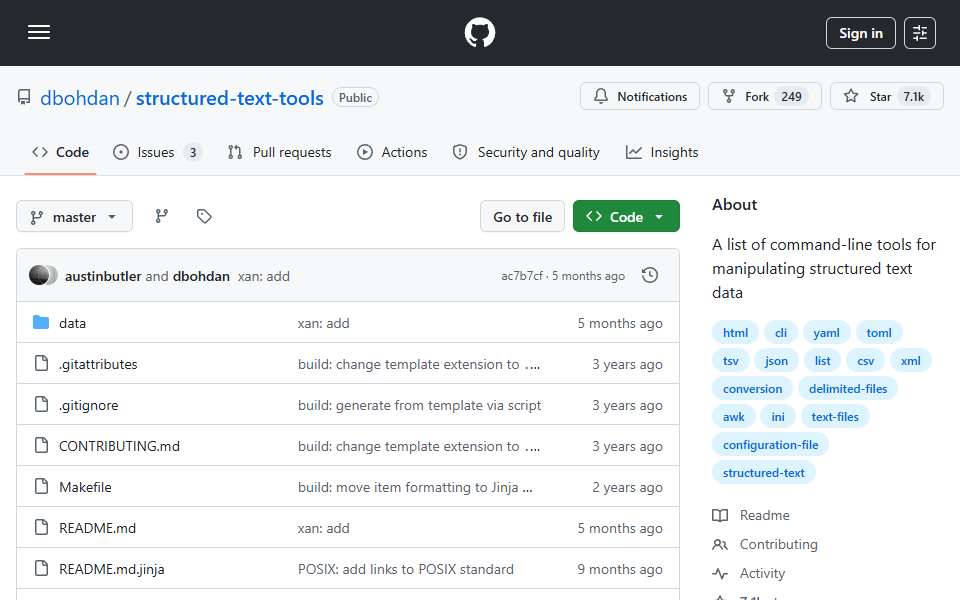Viewport: 960px width, 600px height.
Task: Open appearance settings slider icon button
Action: click(x=920, y=33)
